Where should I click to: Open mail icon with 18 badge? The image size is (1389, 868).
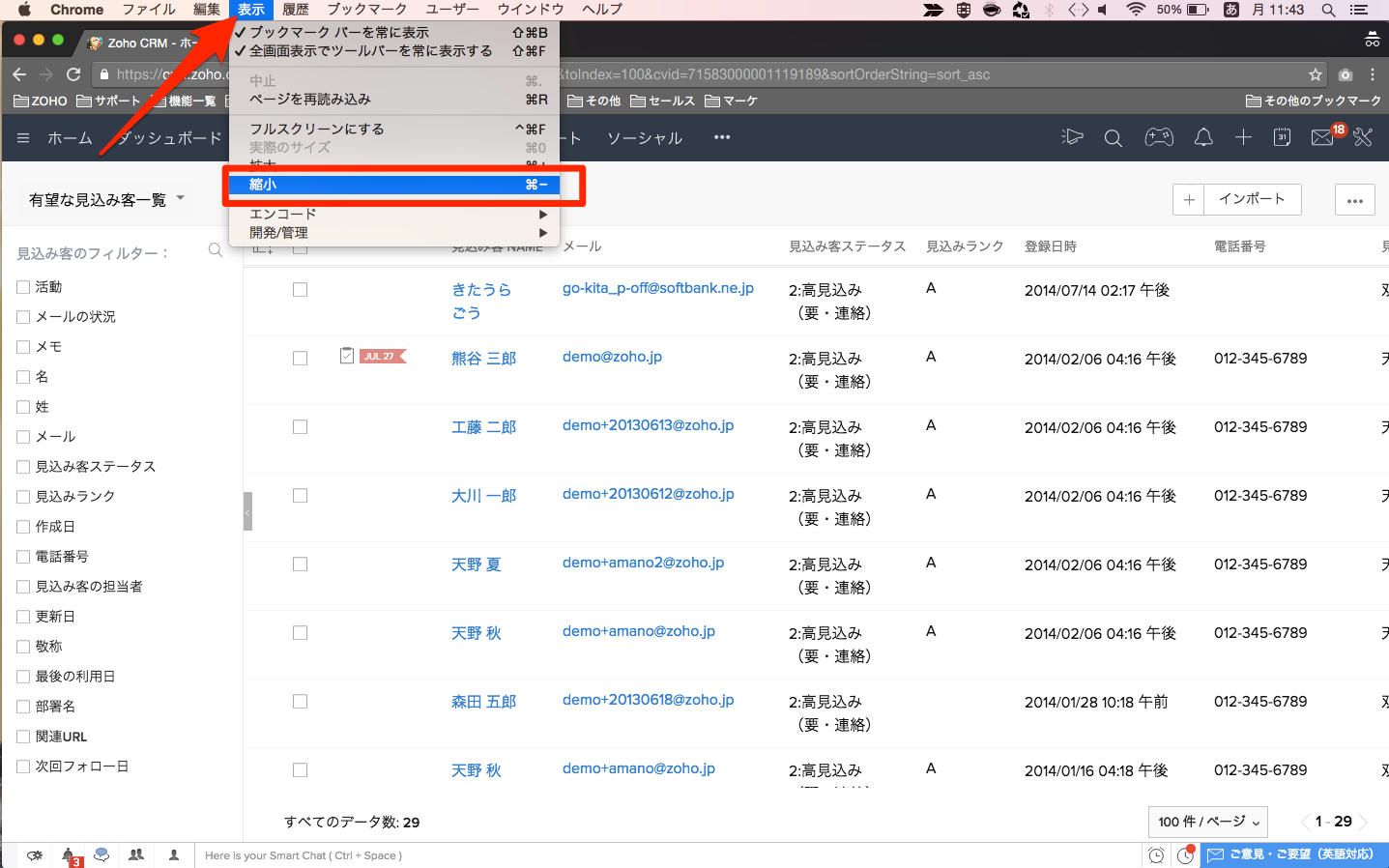click(1322, 138)
